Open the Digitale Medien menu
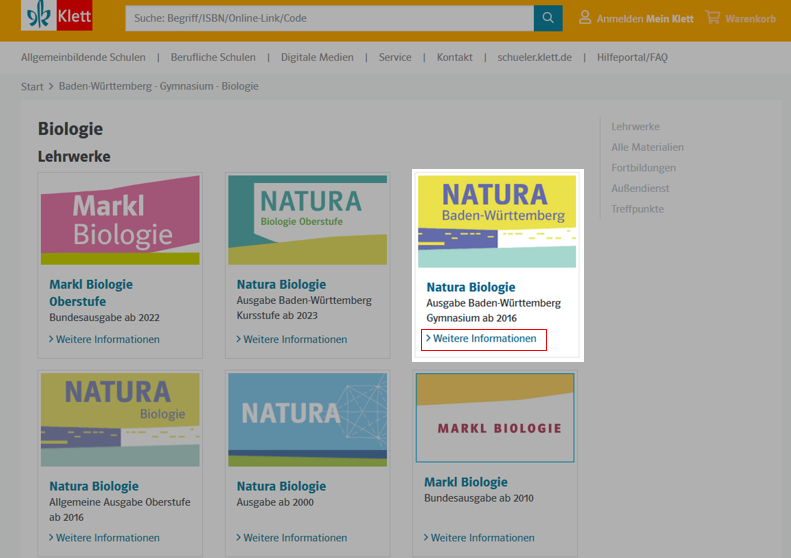Image resolution: width=791 pixels, height=558 pixels. [x=317, y=57]
